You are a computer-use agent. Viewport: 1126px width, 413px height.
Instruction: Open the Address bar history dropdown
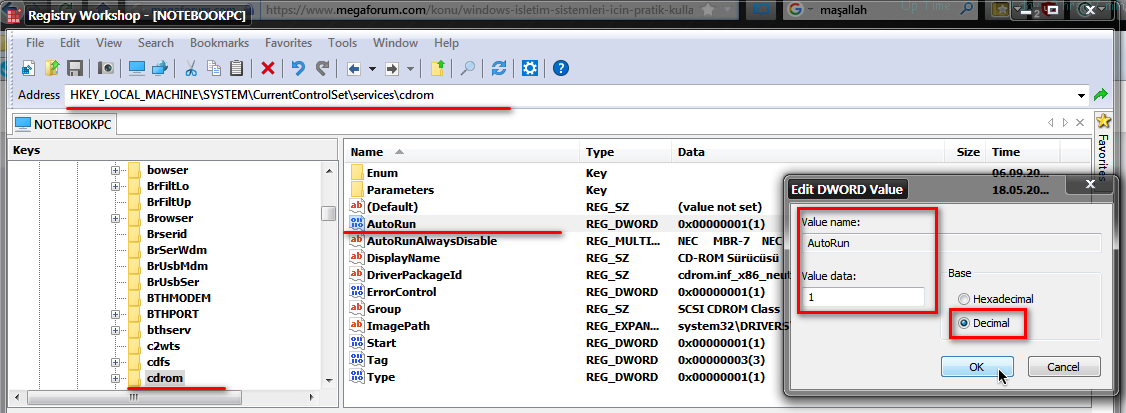(x=1081, y=96)
